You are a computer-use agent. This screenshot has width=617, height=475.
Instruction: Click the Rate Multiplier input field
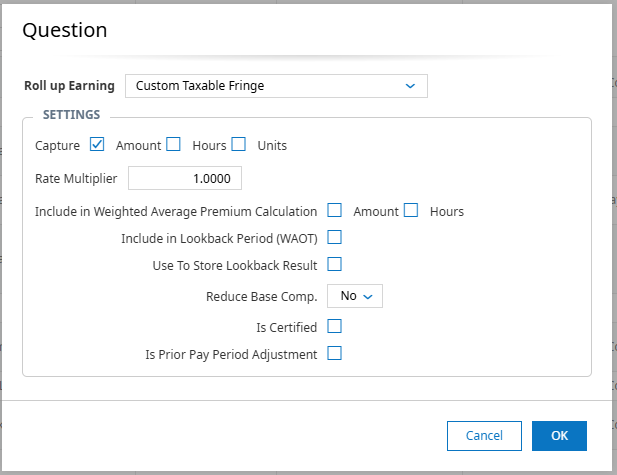coord(185,179)
